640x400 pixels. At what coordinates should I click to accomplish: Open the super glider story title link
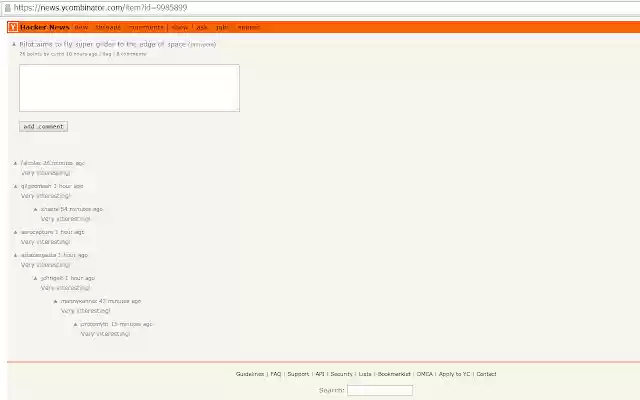point(103,44)
